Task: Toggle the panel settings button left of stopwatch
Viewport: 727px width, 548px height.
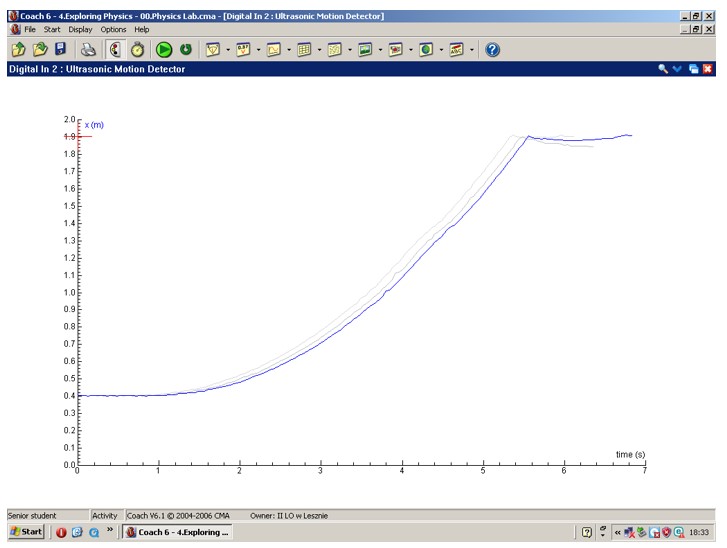Action: (116, 49)
